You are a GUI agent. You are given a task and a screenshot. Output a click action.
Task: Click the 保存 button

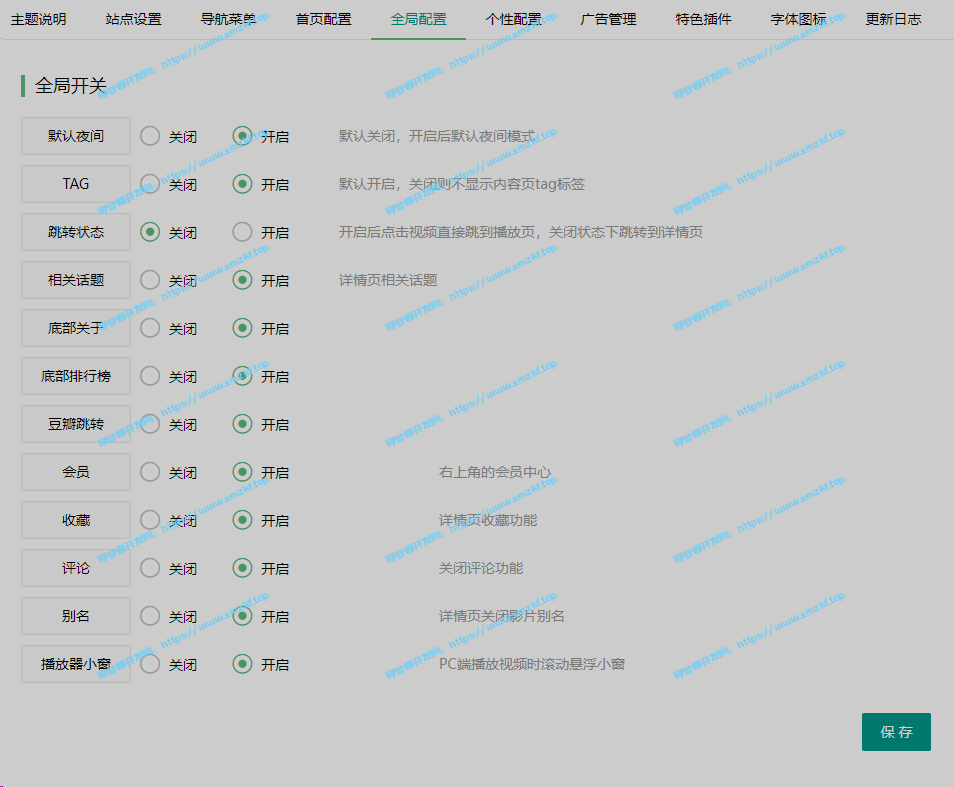[896, 732]
